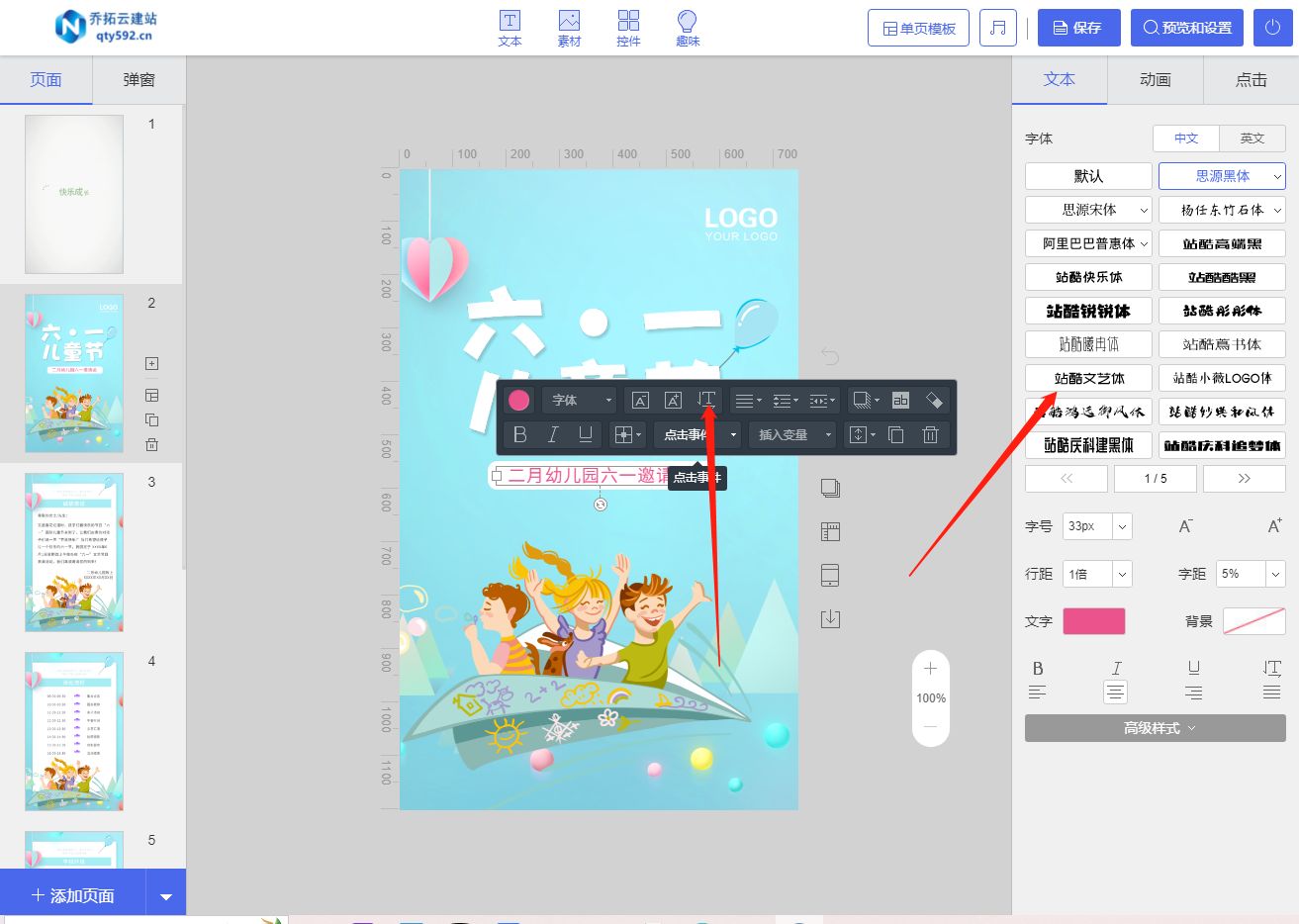The height and width of the screenshot is (924, 1299).
Task: Switch to the 弹窗 tab
Action: click(139, 80)
